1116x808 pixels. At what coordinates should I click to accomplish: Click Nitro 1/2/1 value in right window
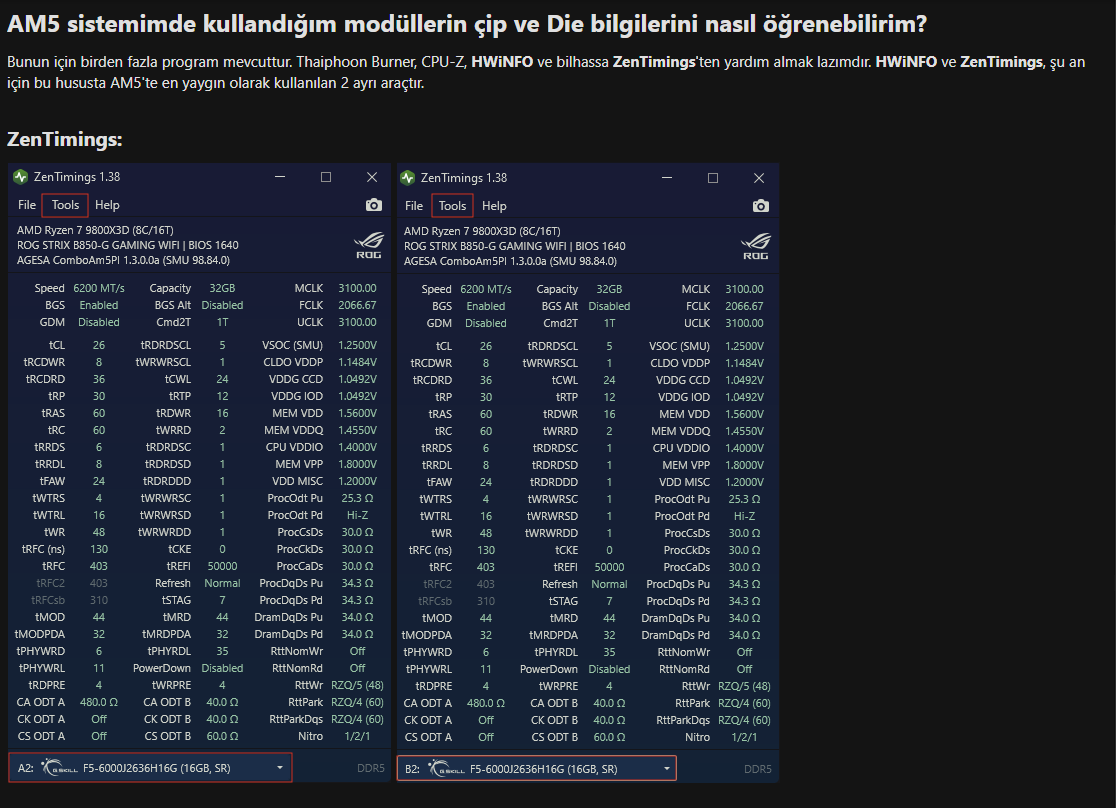tap(744, 737)
